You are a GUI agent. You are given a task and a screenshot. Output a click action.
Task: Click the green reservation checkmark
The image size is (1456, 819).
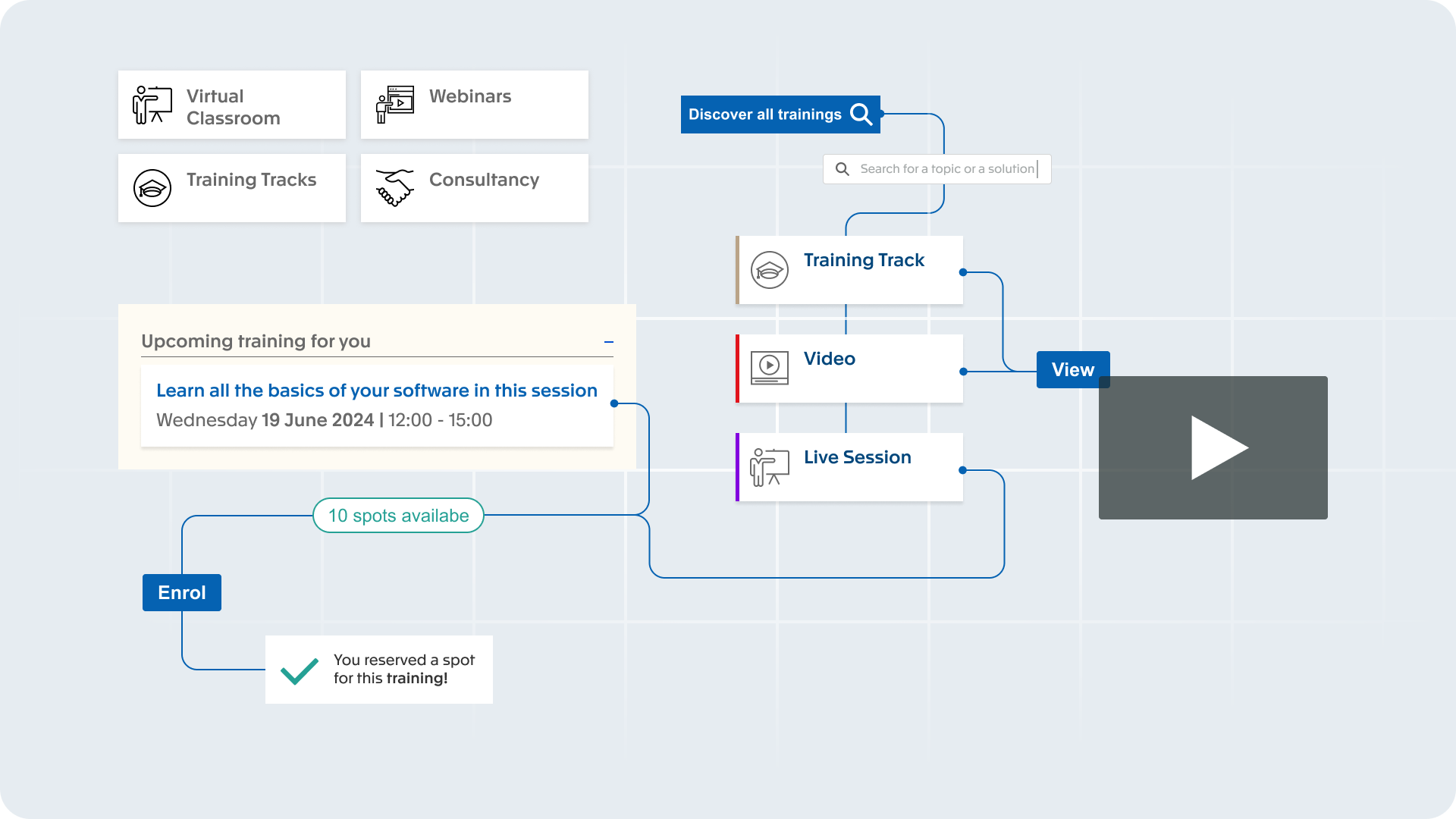pyautogui.click(x=300, y=670)
